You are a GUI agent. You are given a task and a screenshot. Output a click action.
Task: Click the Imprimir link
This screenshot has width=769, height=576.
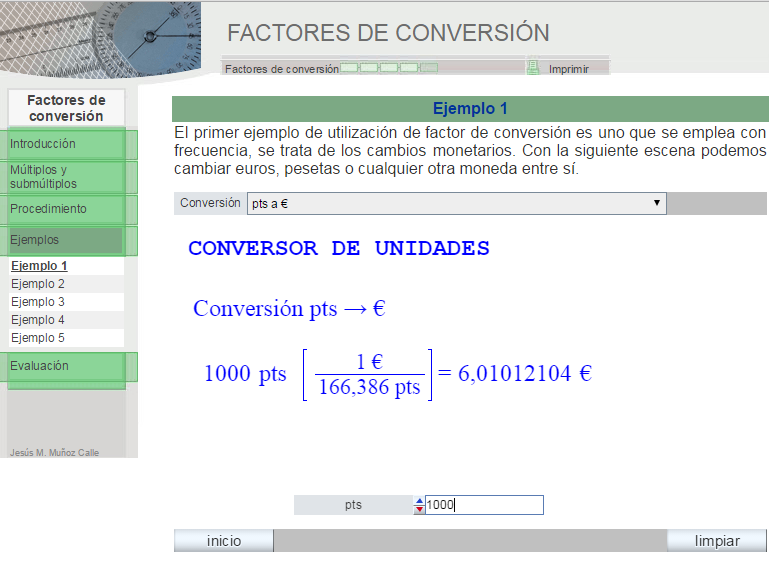click(569, 69)
